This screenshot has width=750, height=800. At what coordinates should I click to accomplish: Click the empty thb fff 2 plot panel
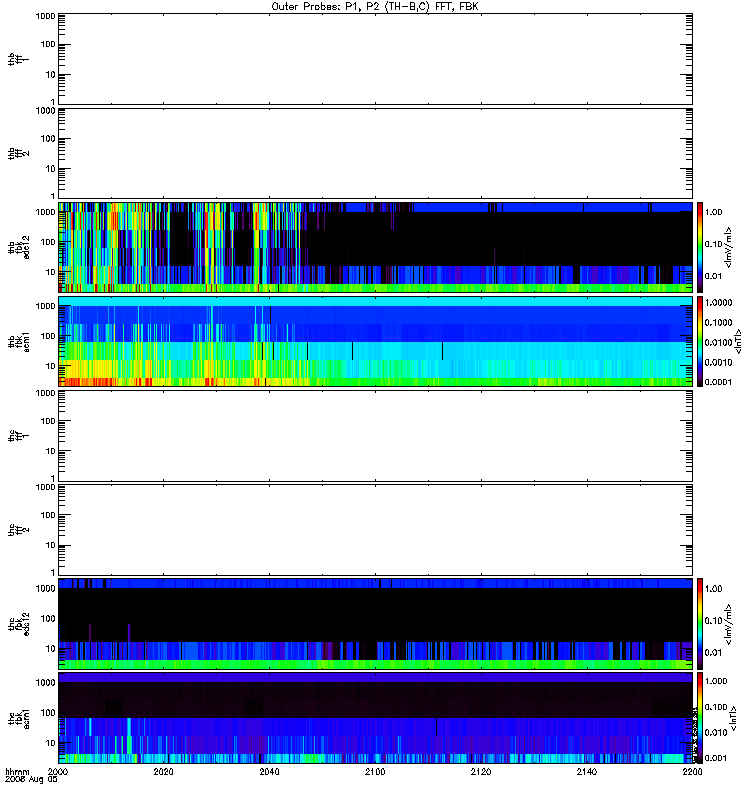coord(375,154)
